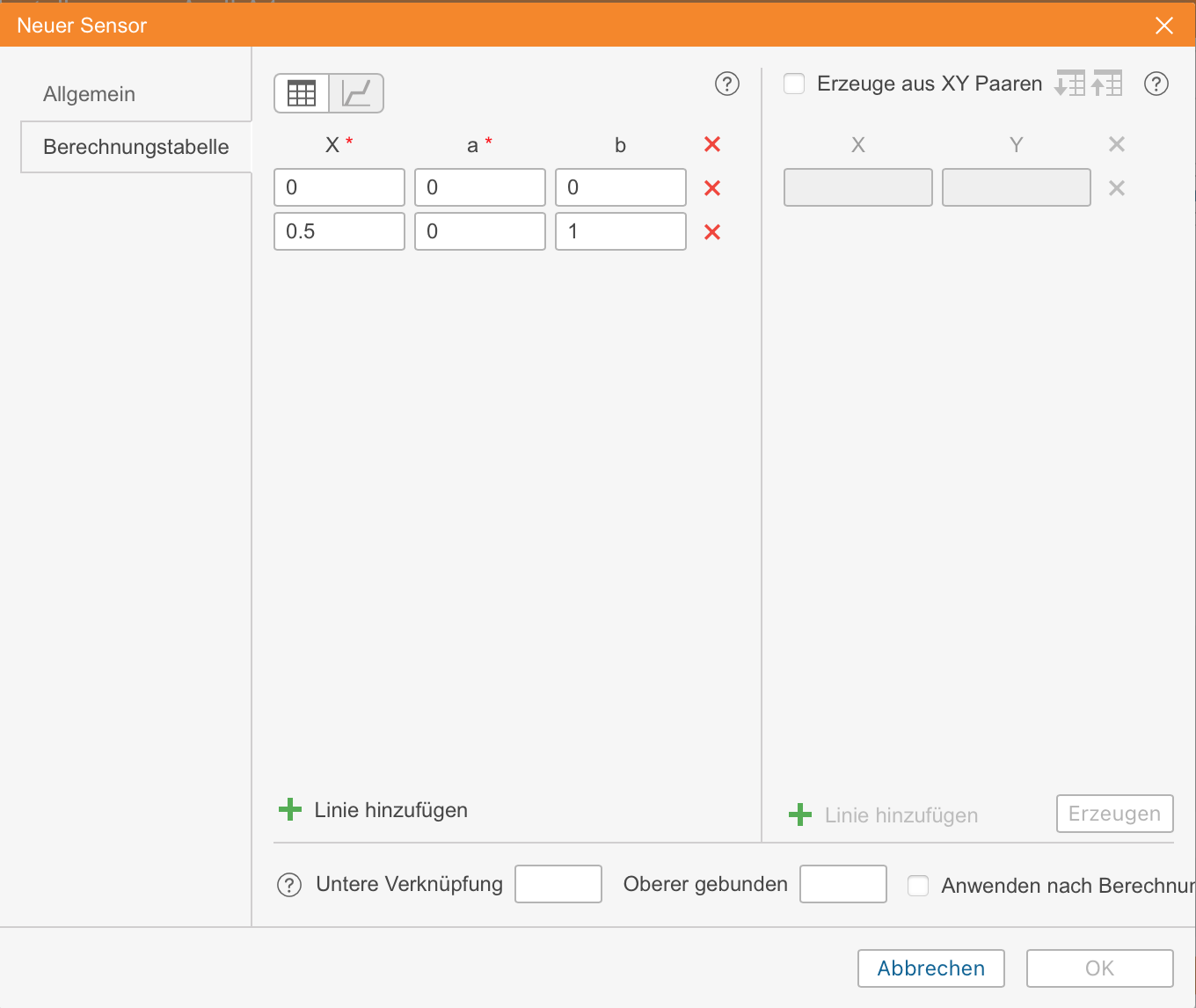The image size is (1196, 1008).
Task: Delete all rows with header red X
Action: pyautogui.click(x=712, y=144)
